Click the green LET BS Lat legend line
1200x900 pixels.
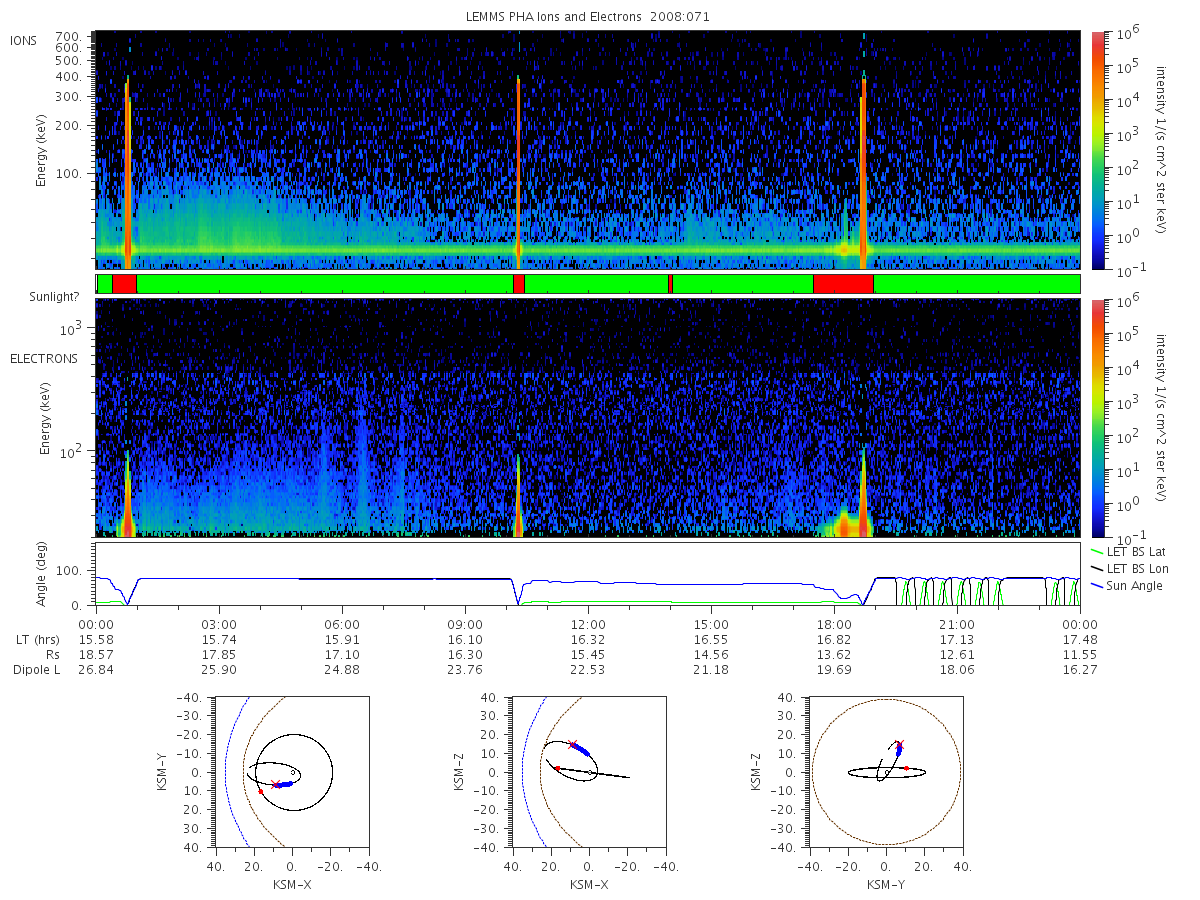click(x=1095, y=552)
